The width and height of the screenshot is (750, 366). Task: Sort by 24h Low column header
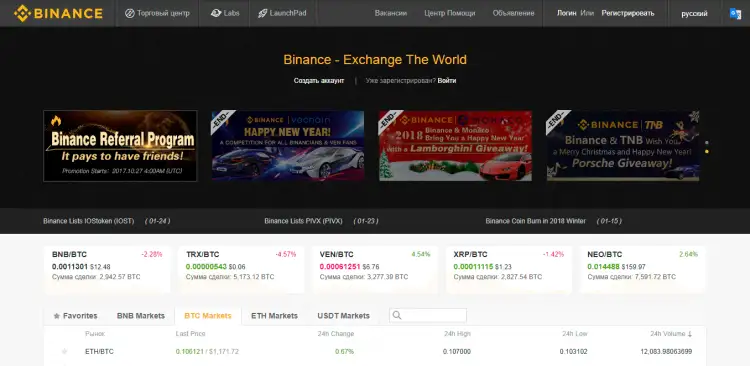[x=575, y=334]
